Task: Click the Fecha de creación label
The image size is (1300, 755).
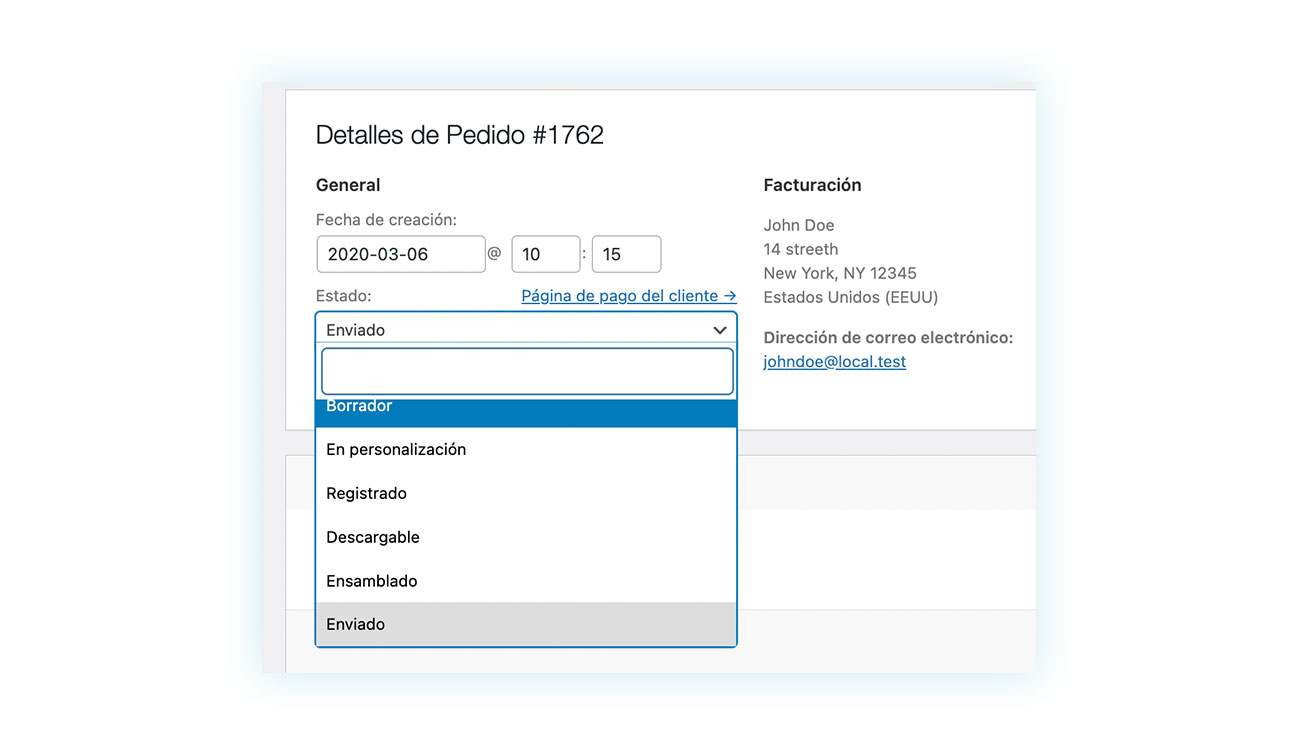Action: (386, 220)
